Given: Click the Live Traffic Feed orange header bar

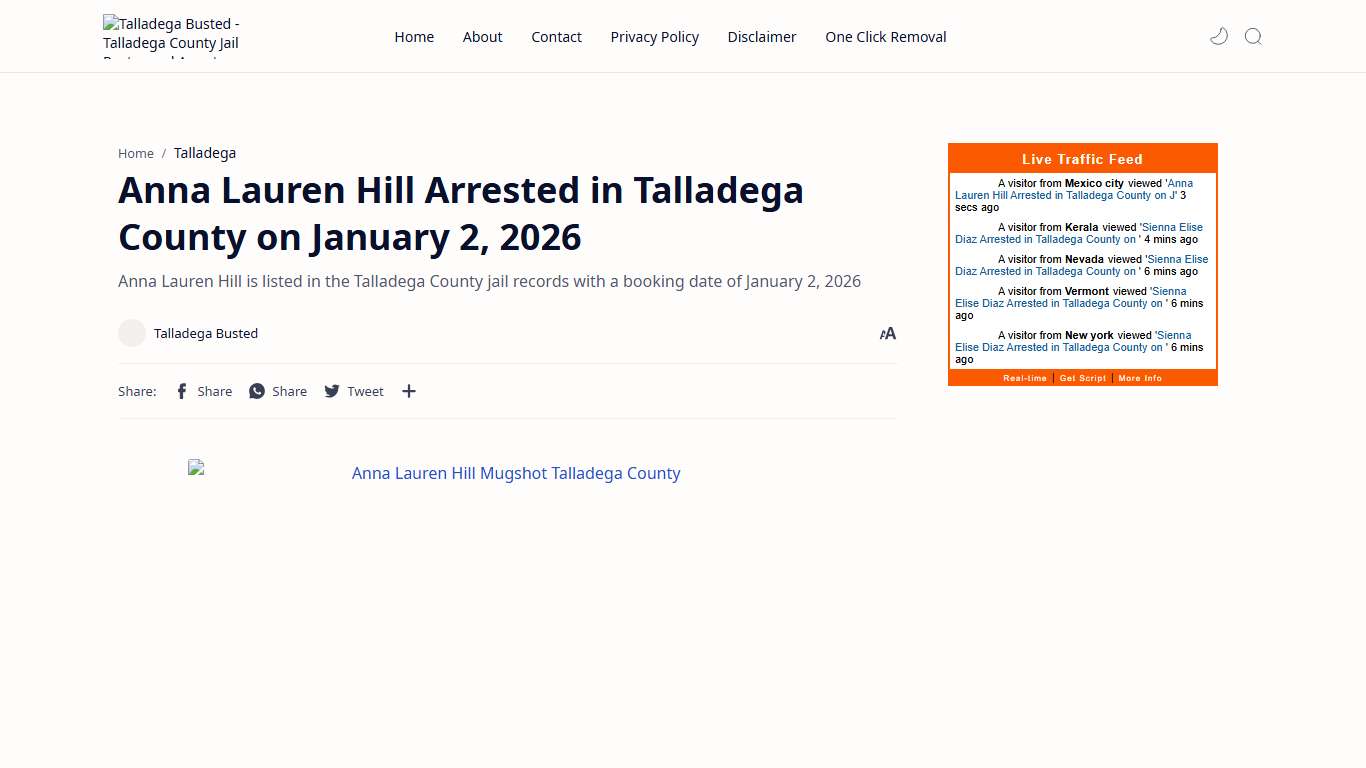Looking at the screenshot, I should [1082, 158].
